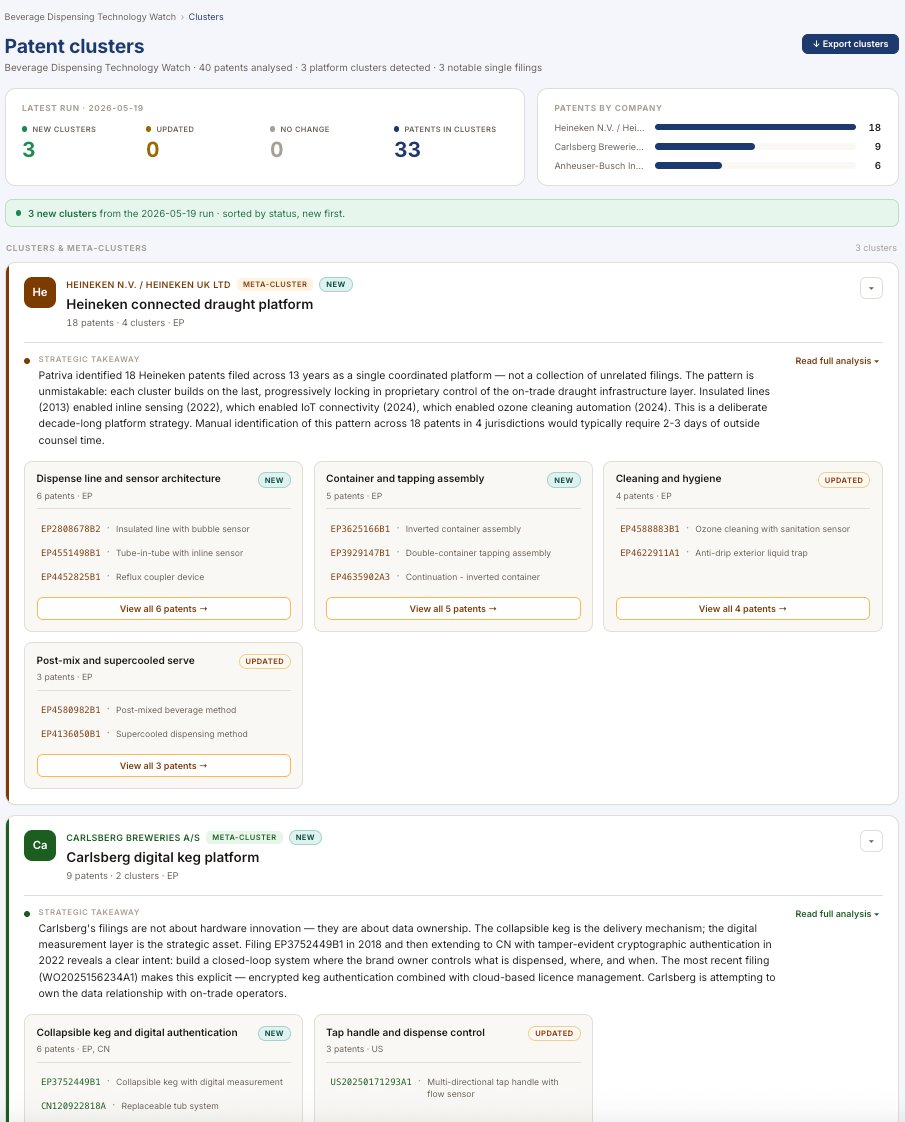This screenshot has height=1122, width=905.
Task: Open patent EP2808678B2
Action: (x=71, y=529)
